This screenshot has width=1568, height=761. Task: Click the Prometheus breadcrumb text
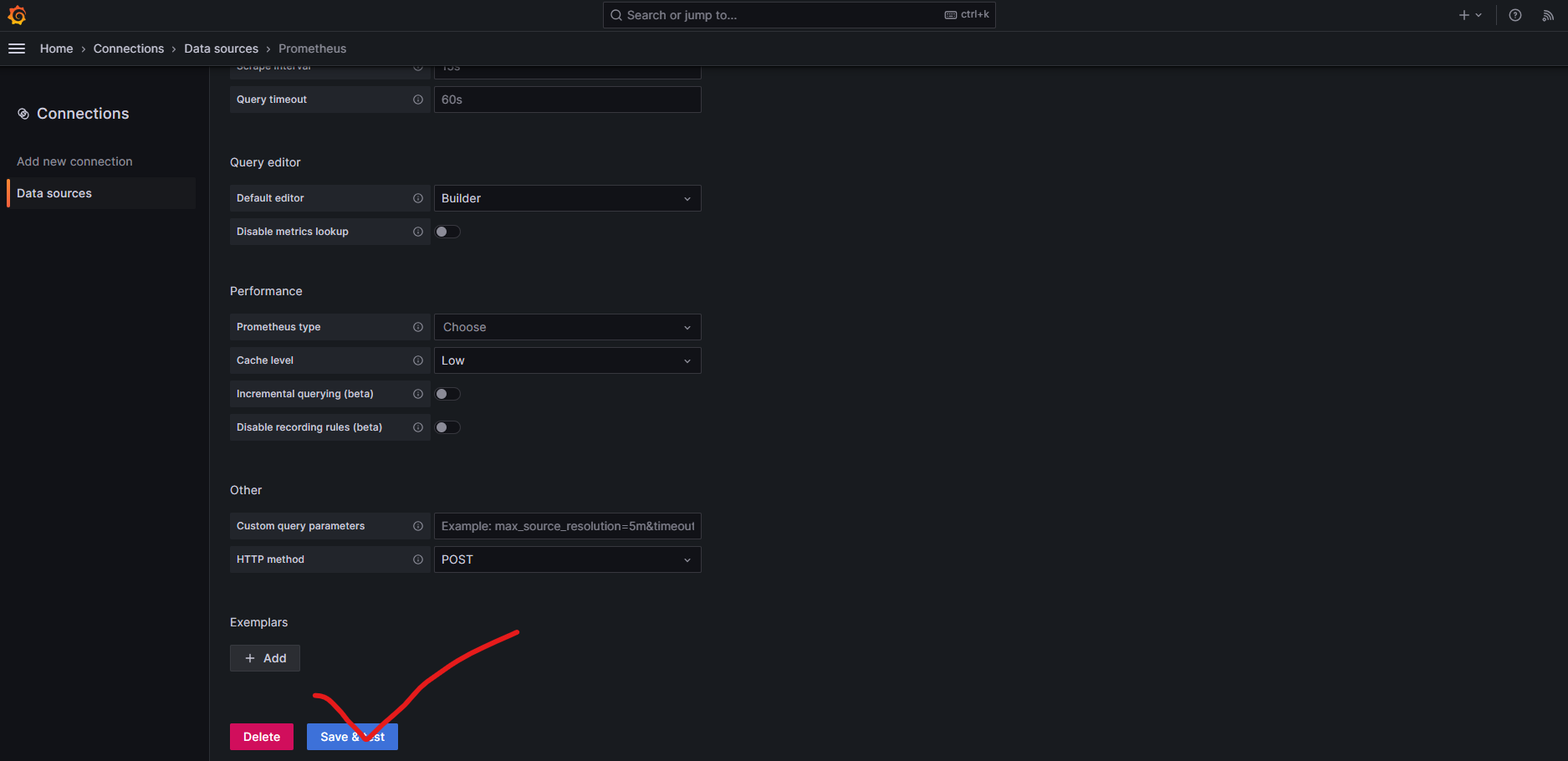tap(312, 49)
